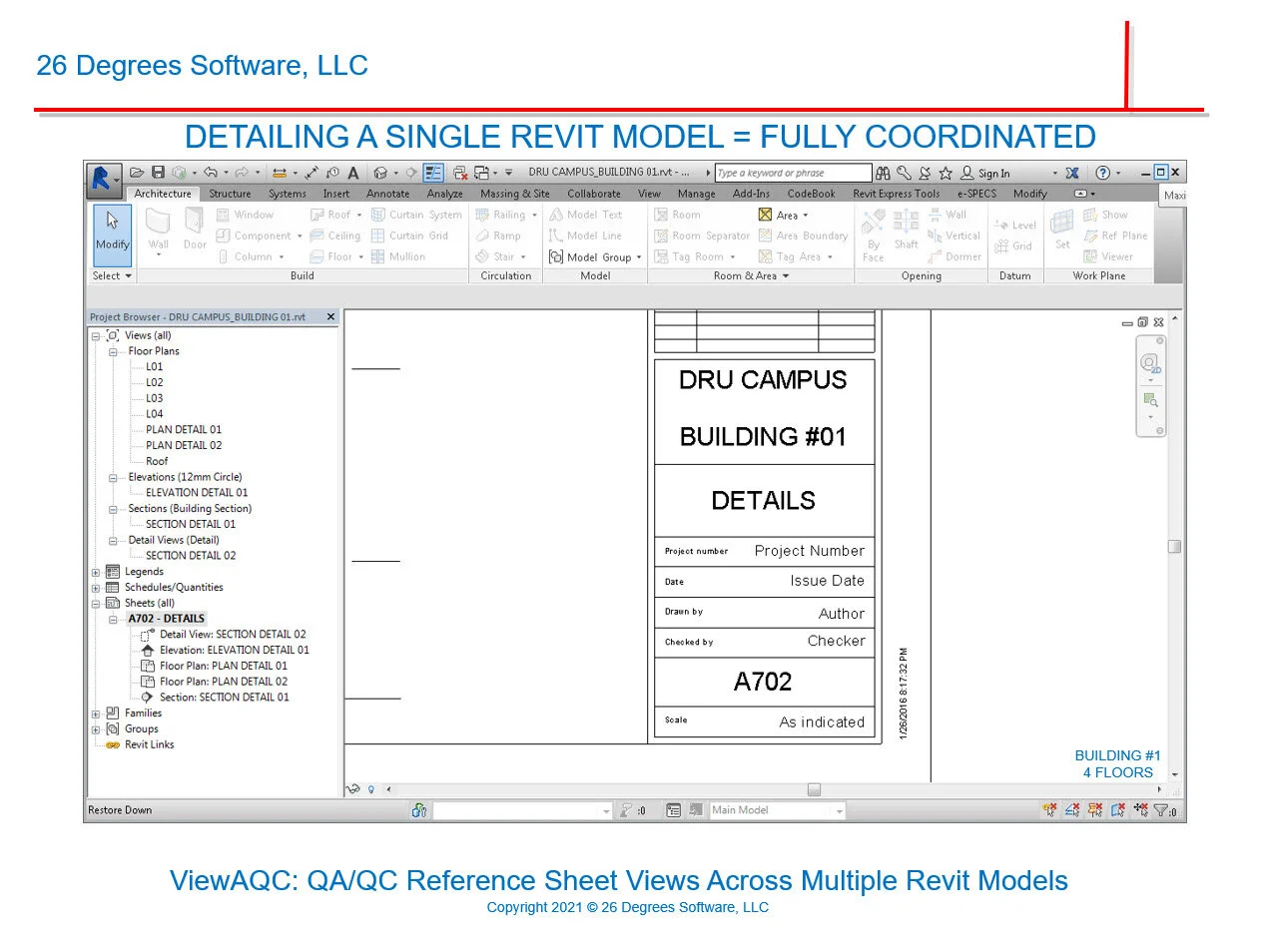Expand the Schedules/Quantities tree node
The image size is (1270, 952).
point(97,589)
